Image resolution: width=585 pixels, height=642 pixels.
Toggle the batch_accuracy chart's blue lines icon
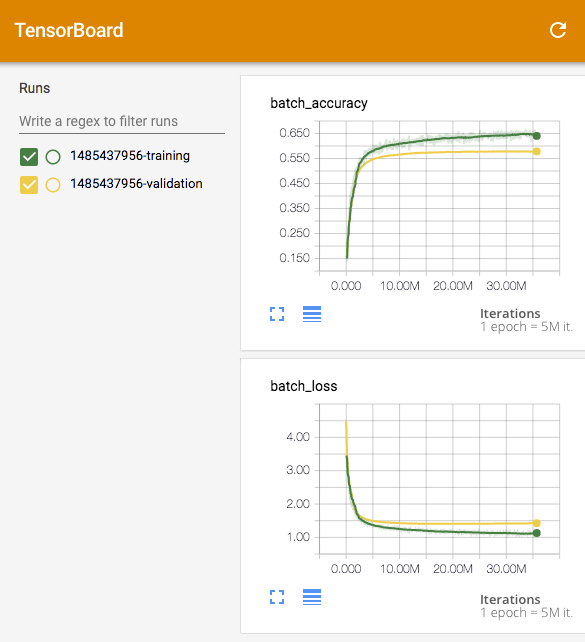click(x=312, y=314)
